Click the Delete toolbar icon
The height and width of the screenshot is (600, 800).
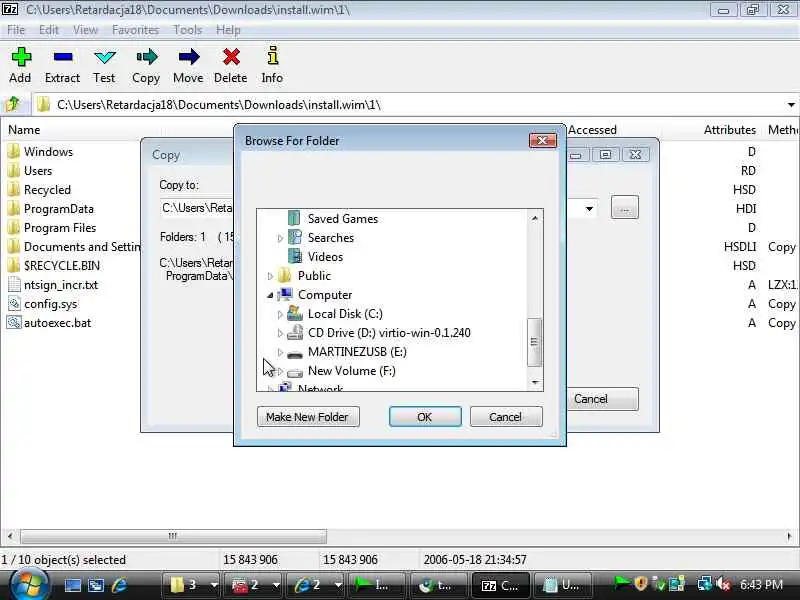(231, 57)
